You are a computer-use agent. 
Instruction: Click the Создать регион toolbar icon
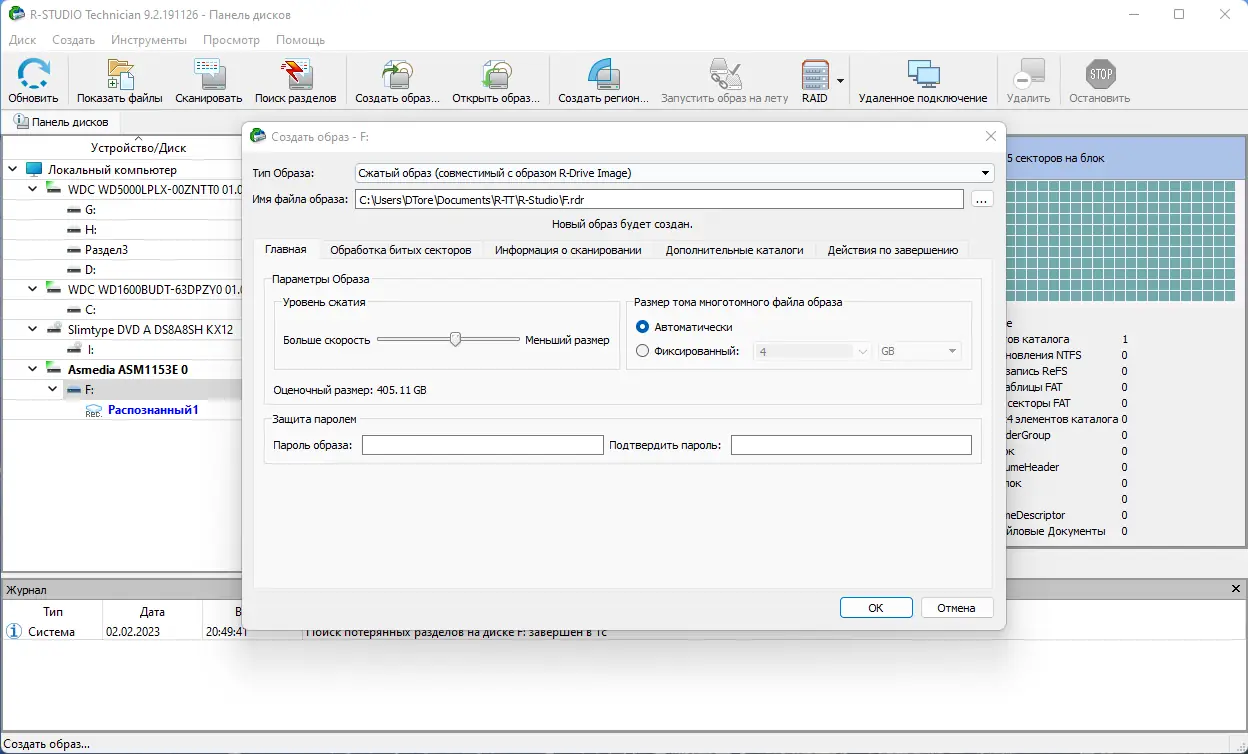[x=603, y=75]
